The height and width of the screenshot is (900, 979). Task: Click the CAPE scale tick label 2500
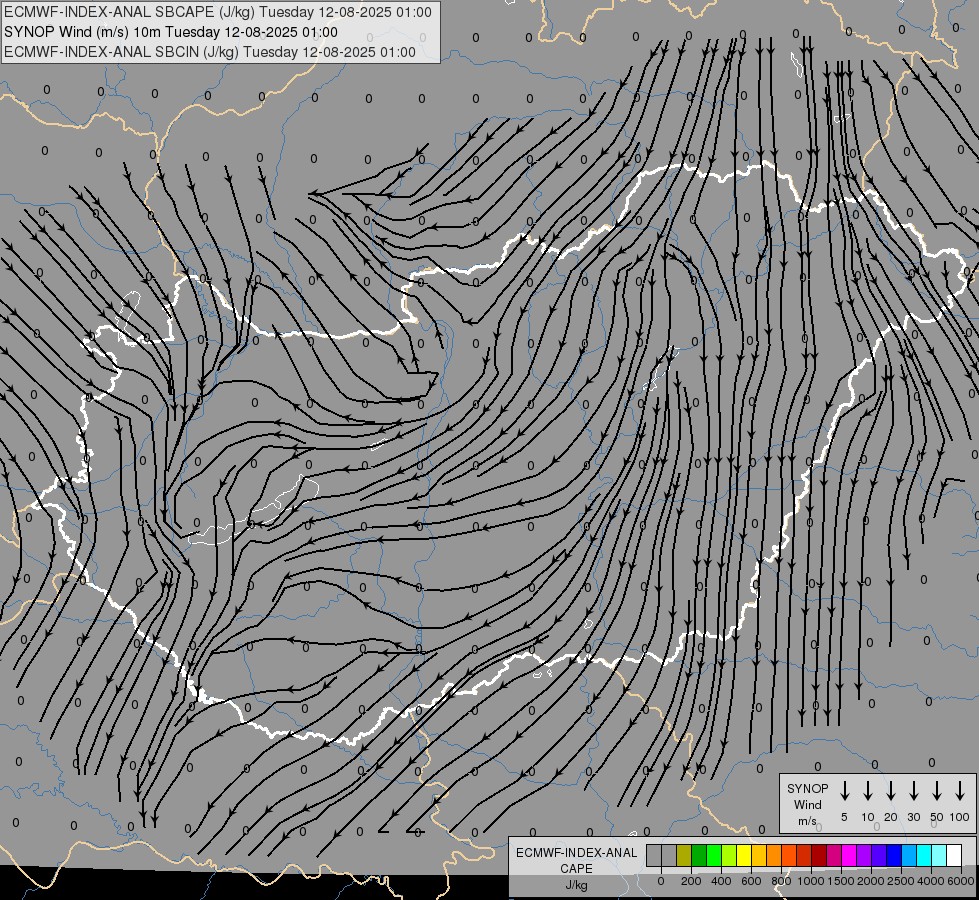tap(901, 881)
